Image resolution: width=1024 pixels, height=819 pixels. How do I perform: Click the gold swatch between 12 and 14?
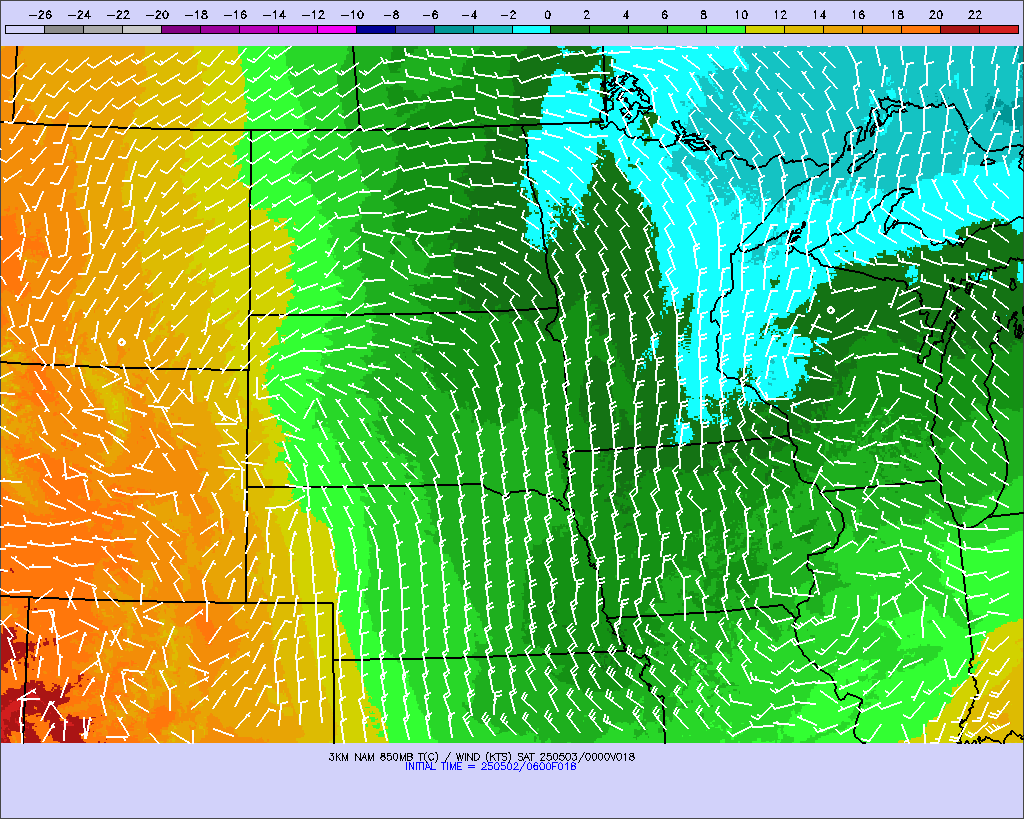pos(805,29)
